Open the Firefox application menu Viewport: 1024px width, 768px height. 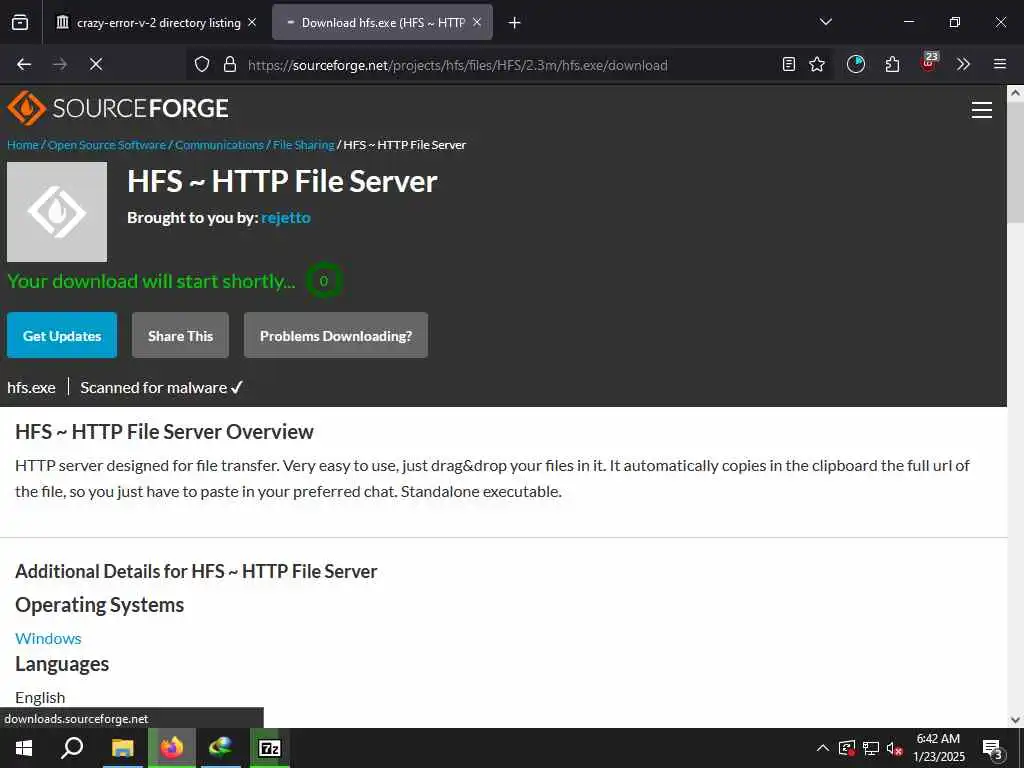click(x=1000, y=64)
